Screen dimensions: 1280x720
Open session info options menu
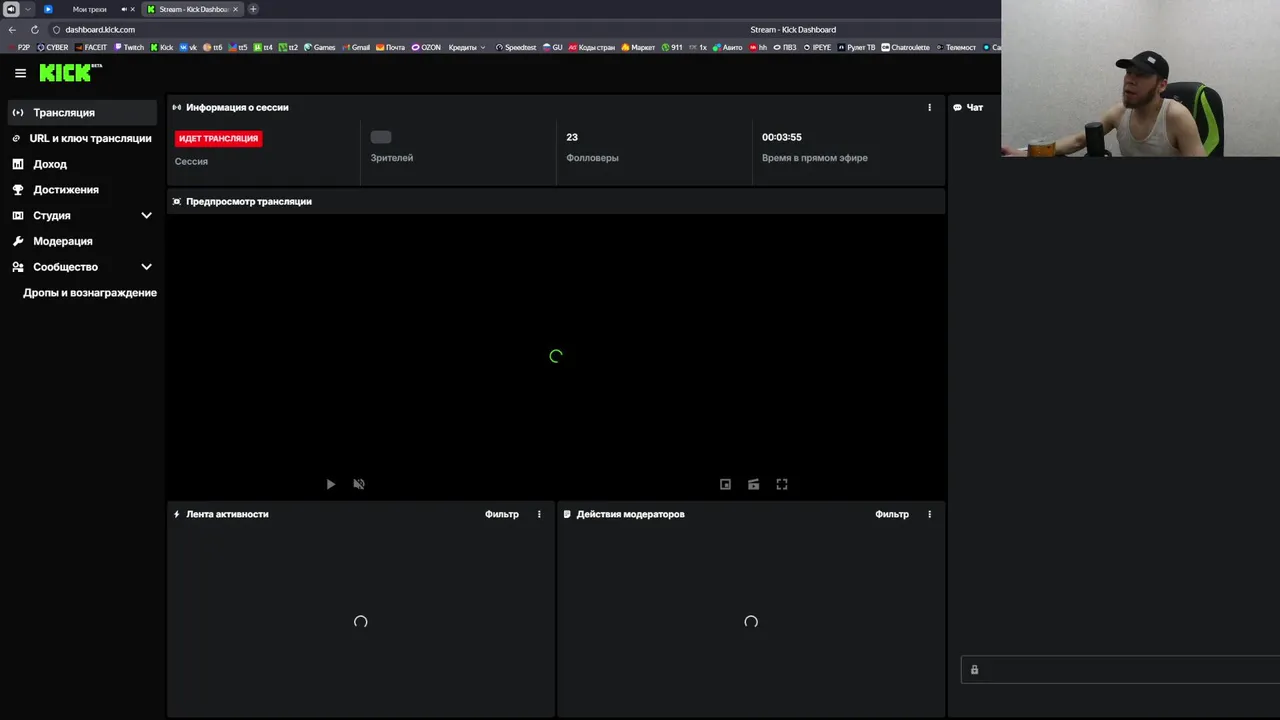coord(929,107)
